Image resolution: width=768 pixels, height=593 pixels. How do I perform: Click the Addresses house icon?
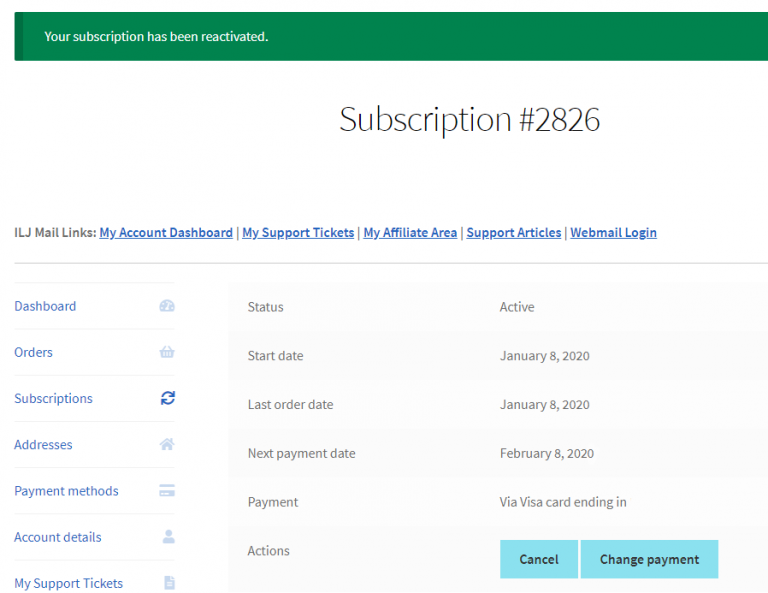pos(167,444)
